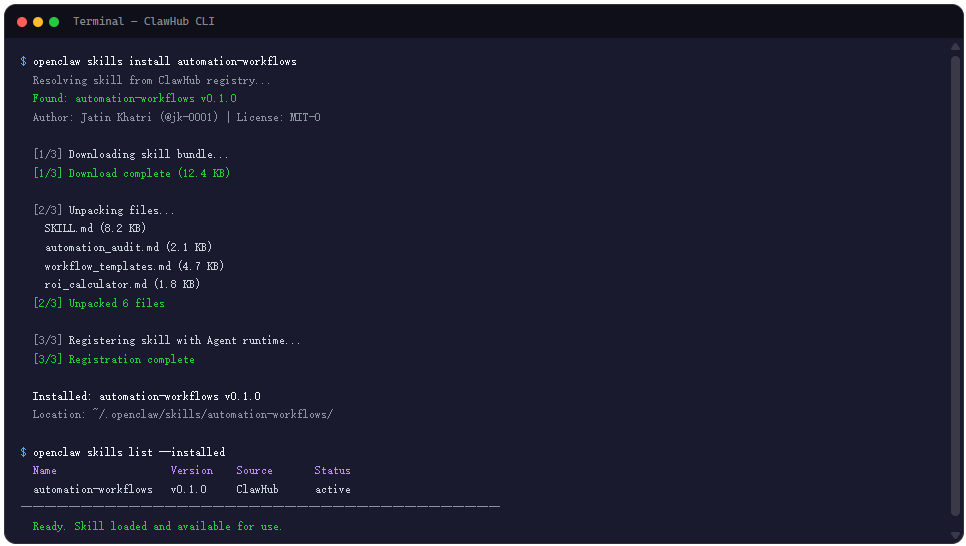Click the v0.1.0 version cell
The image size is (966, 546).
click(x=189, y=489)
